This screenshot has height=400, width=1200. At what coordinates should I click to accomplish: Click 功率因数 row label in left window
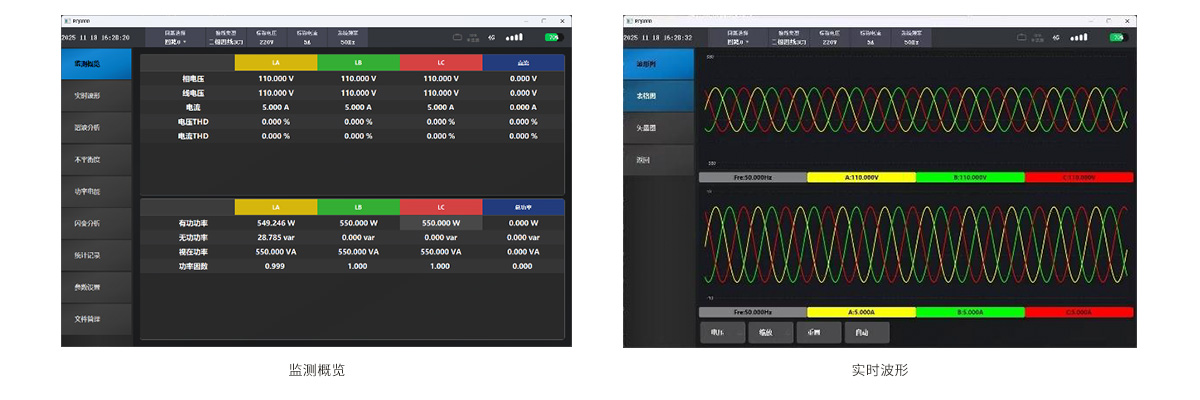pyautogui.click(x=193, y=267)
